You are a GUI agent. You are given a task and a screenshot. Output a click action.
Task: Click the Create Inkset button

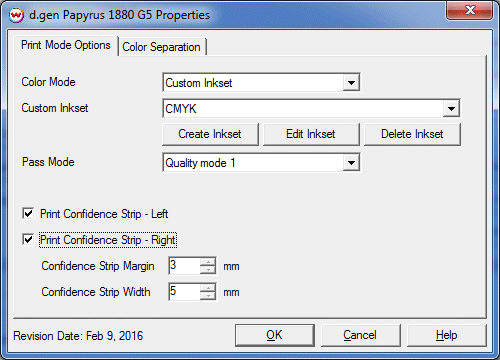tap(210, 134)
